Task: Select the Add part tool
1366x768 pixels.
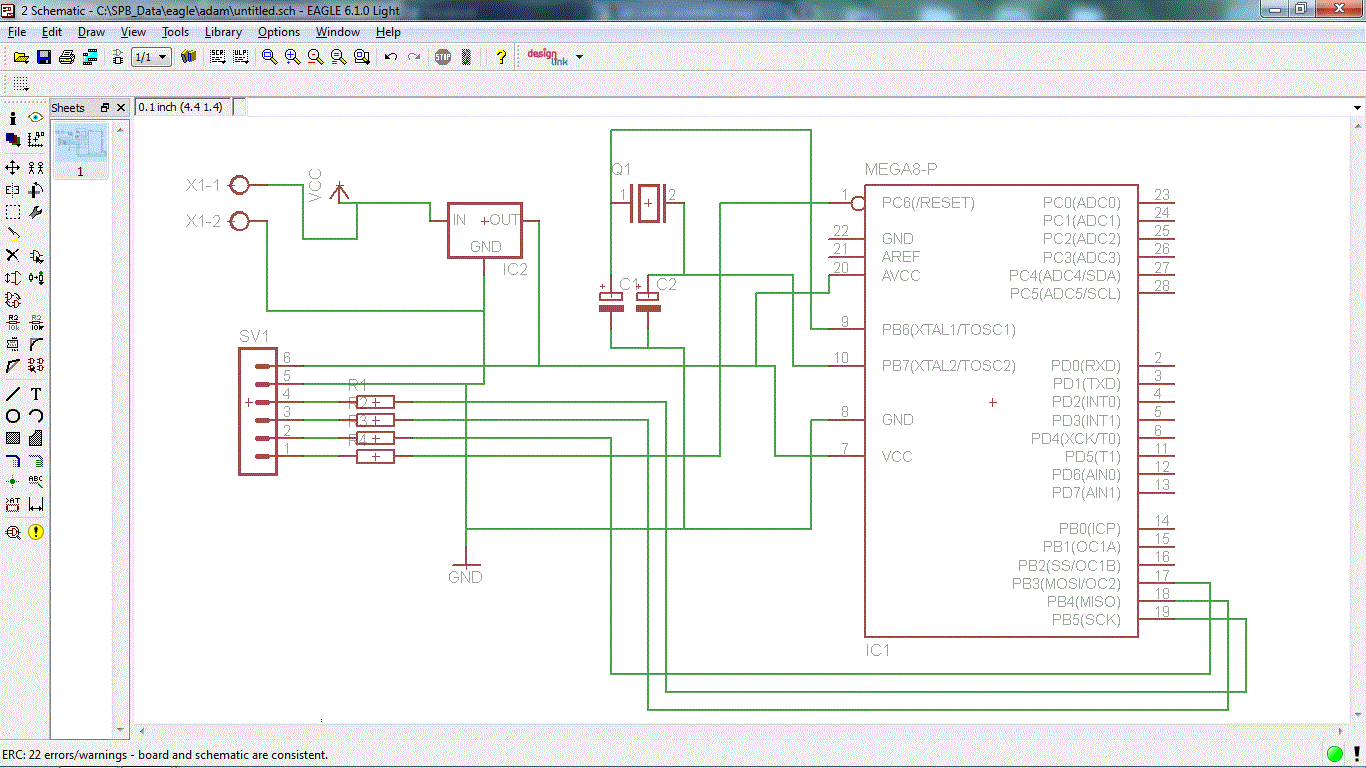Action: tap(36, 256)
